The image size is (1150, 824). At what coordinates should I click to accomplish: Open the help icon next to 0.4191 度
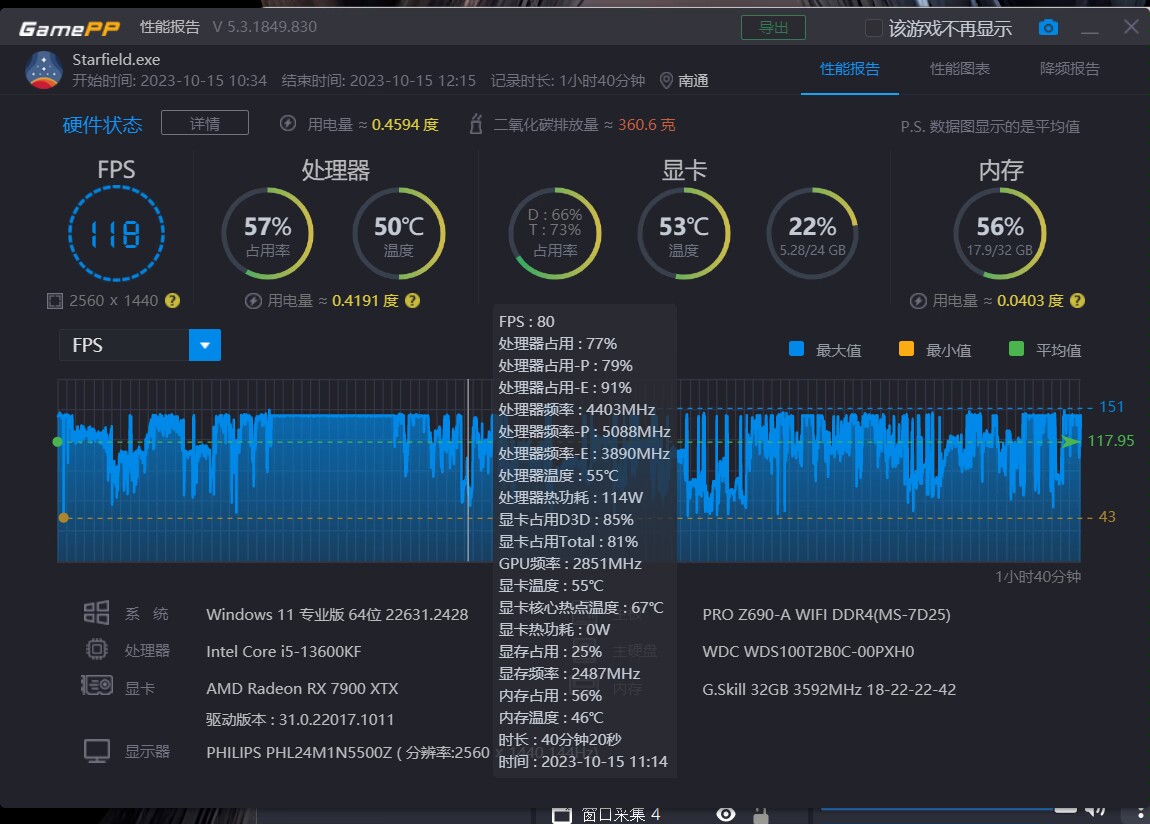point(413,301)
